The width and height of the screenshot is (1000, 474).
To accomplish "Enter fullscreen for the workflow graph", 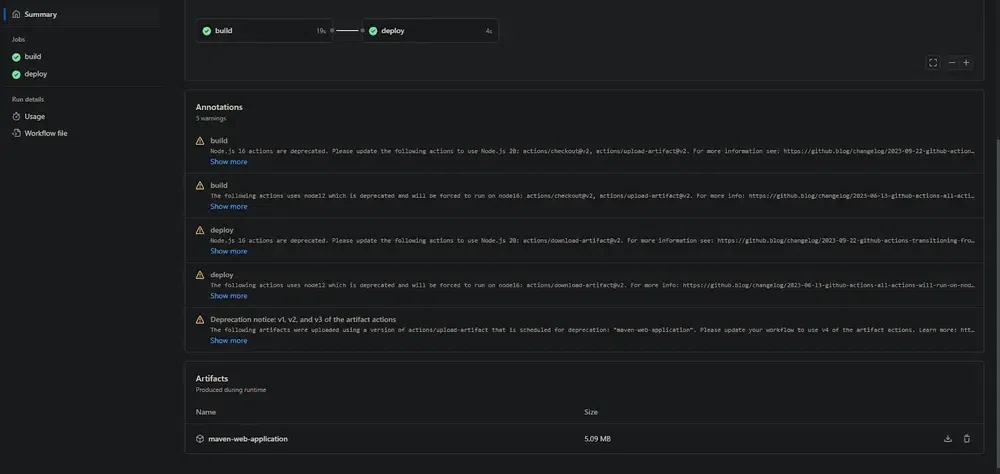I will point(933,63).
